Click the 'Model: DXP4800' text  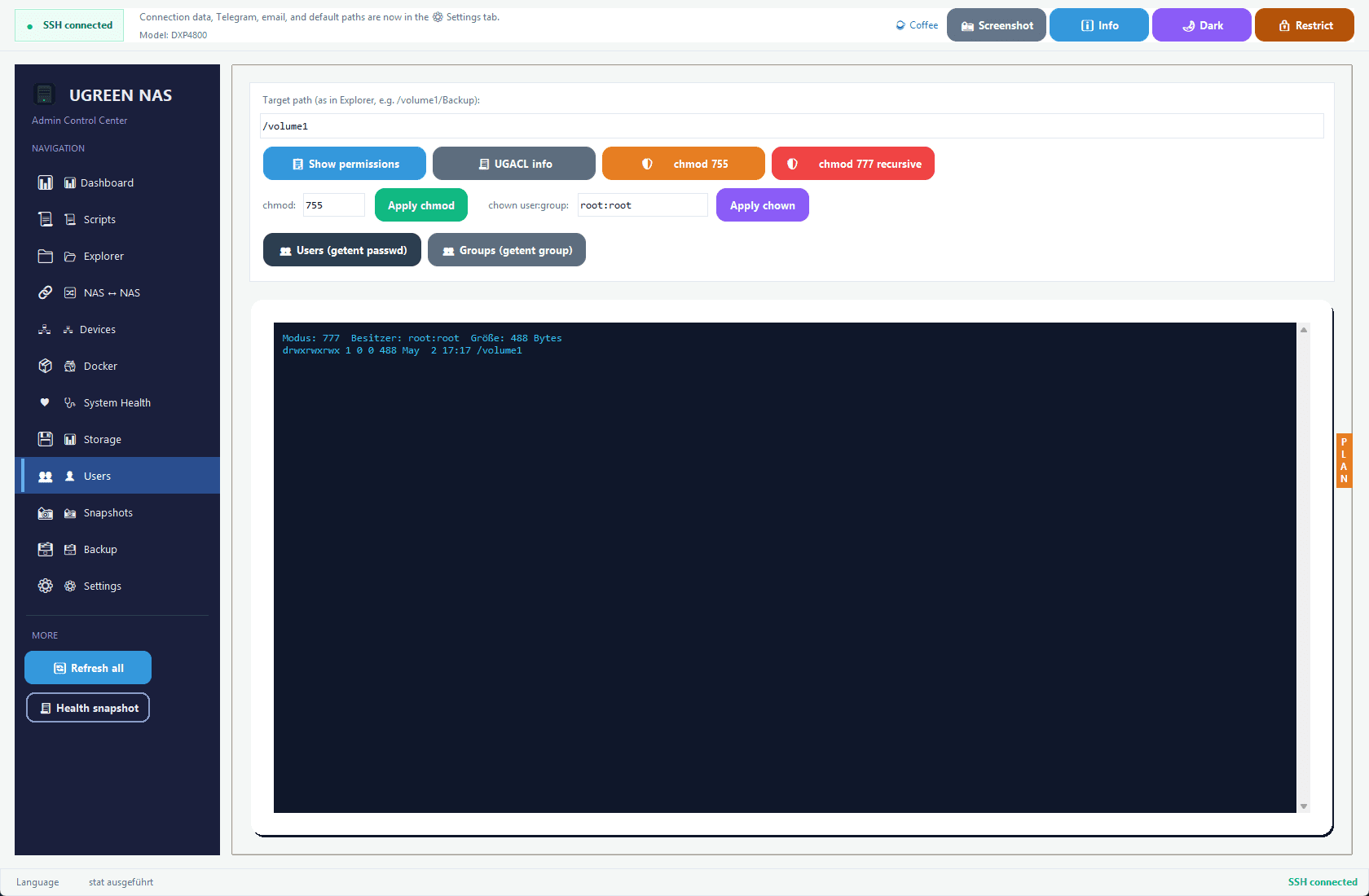[173, 35]
